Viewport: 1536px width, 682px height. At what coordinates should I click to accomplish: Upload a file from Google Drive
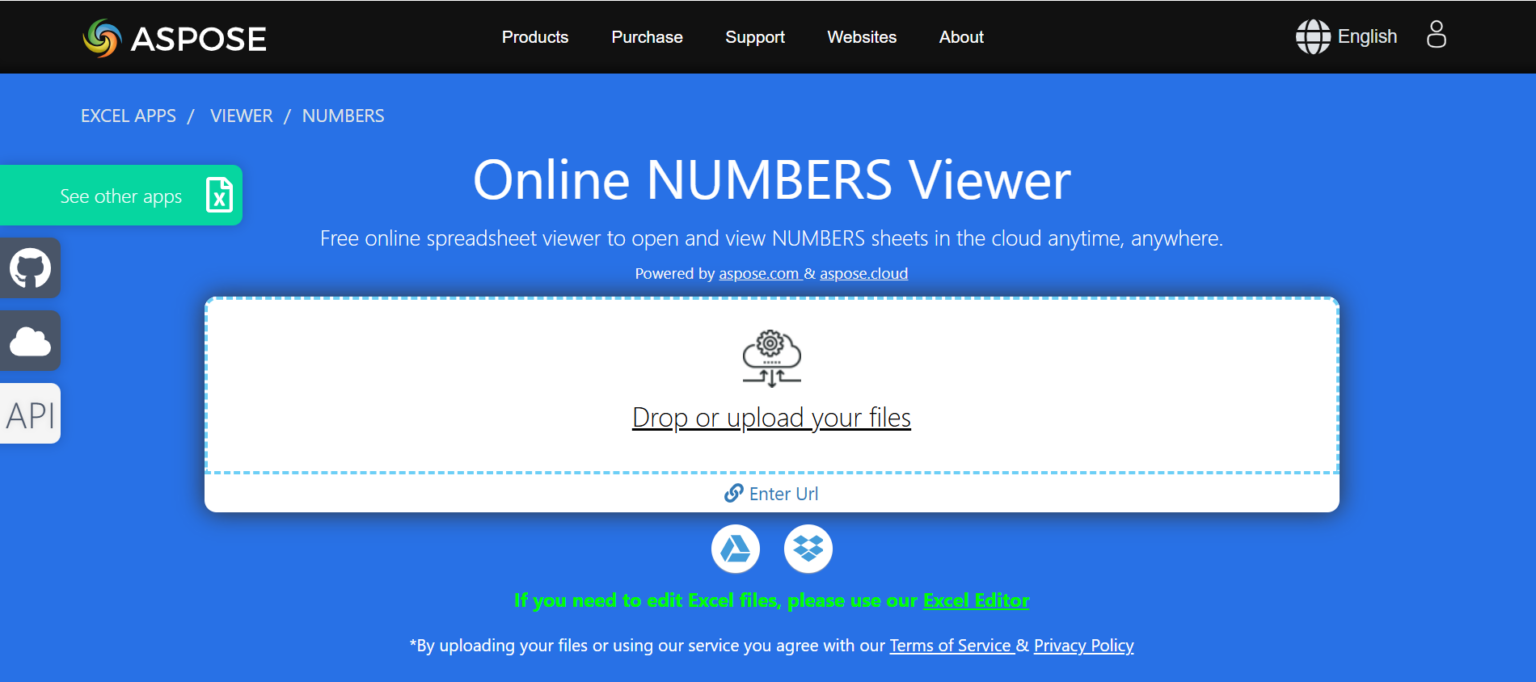tap(735, 548)
